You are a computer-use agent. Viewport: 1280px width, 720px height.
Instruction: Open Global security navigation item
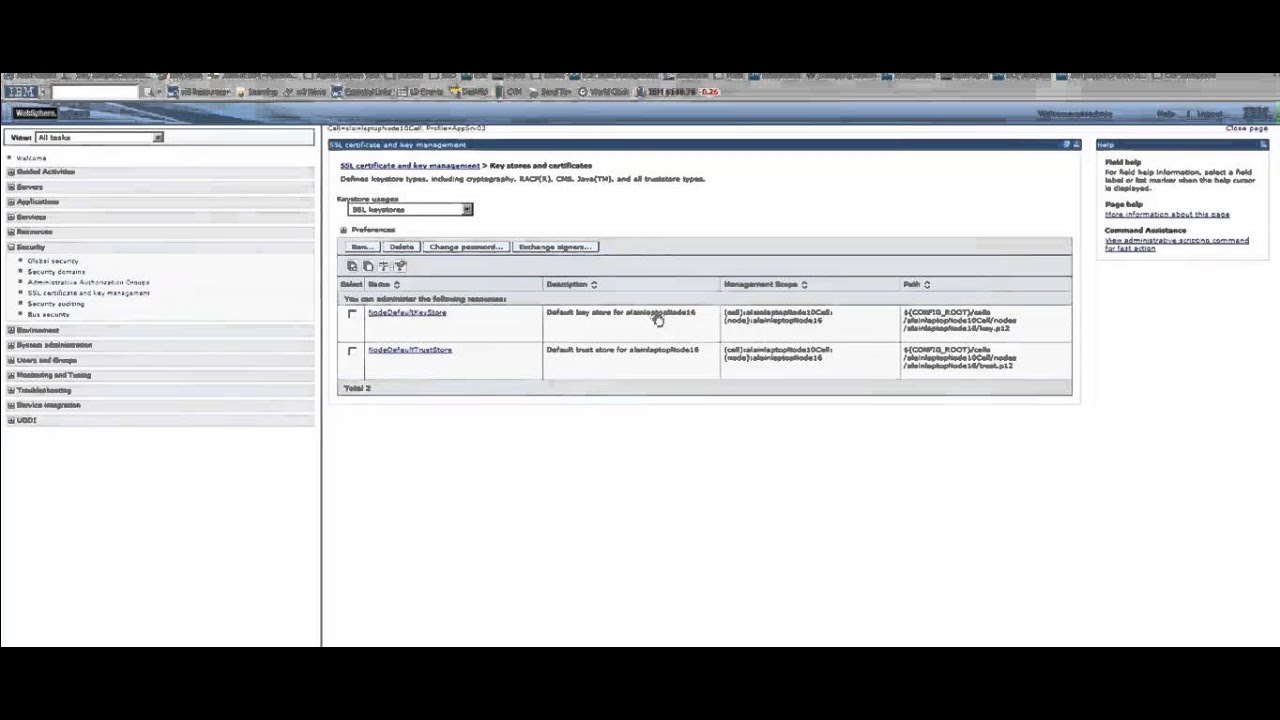tap(53, 261)
